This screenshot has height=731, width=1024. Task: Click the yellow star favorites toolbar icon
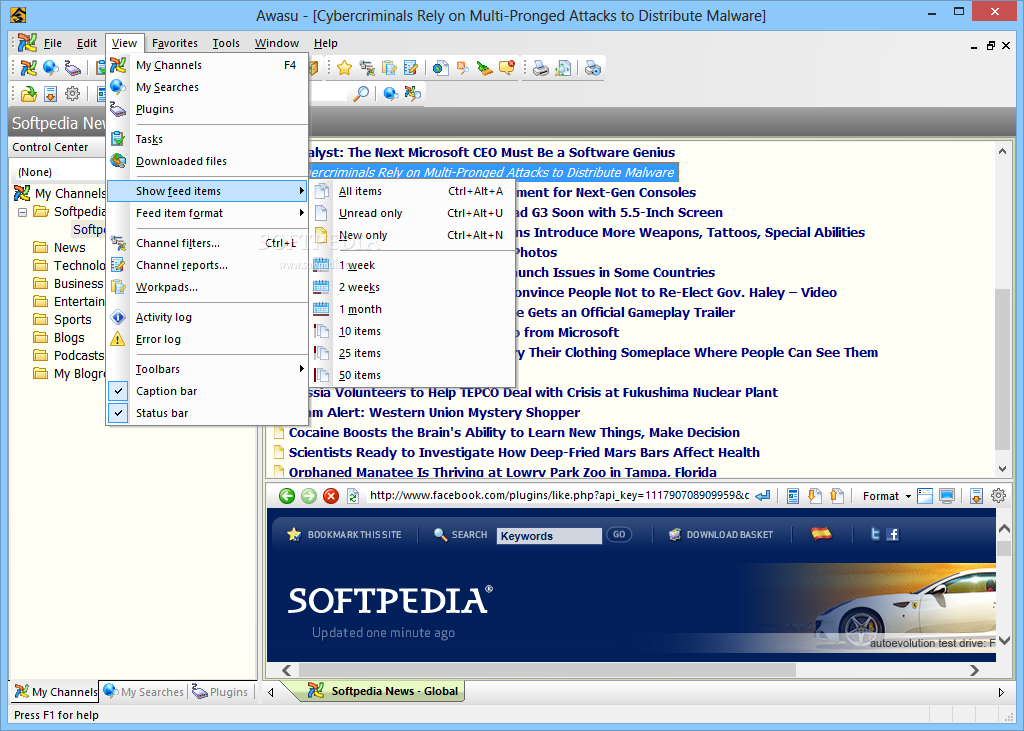tap(345, 67)
